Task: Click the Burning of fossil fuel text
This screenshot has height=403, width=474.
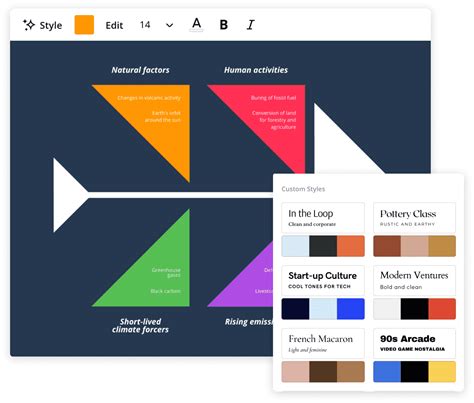Action: click(x=273, y=98)
